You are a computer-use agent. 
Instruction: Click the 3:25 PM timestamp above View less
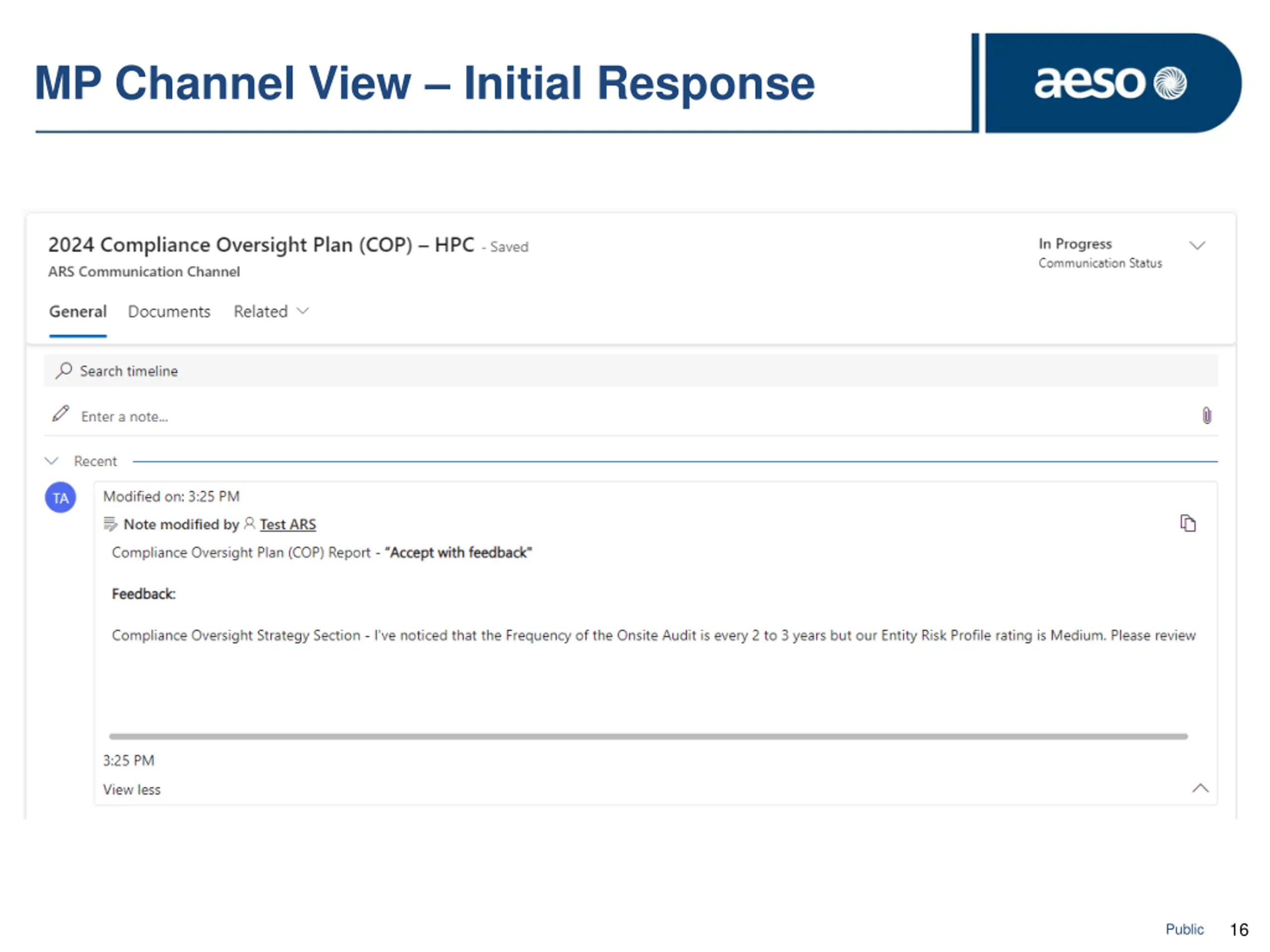click(x=128, y=760)
